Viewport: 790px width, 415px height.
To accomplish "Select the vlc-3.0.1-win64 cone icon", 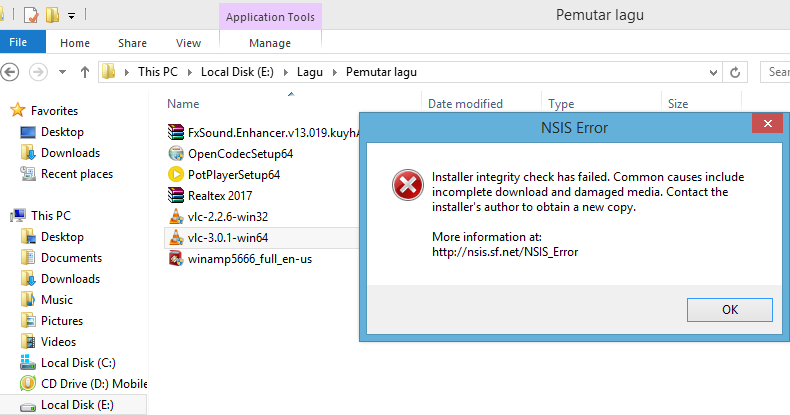I will (x=176, y=237).
